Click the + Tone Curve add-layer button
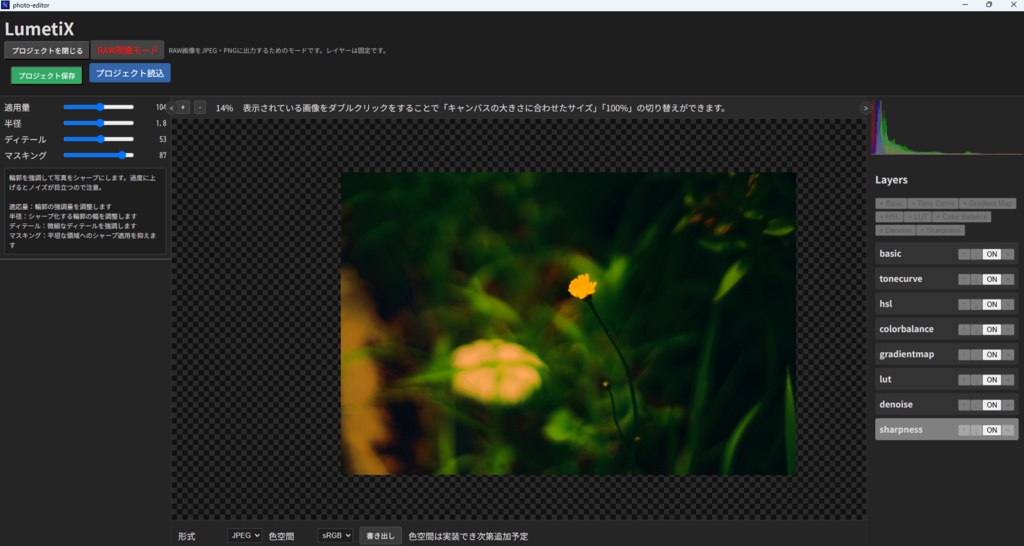The image size is (1024, 546). click(933, 204)
